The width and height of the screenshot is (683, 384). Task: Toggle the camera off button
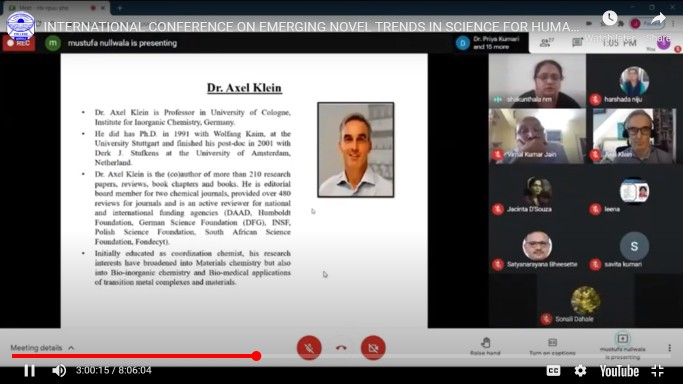point(373,348)
